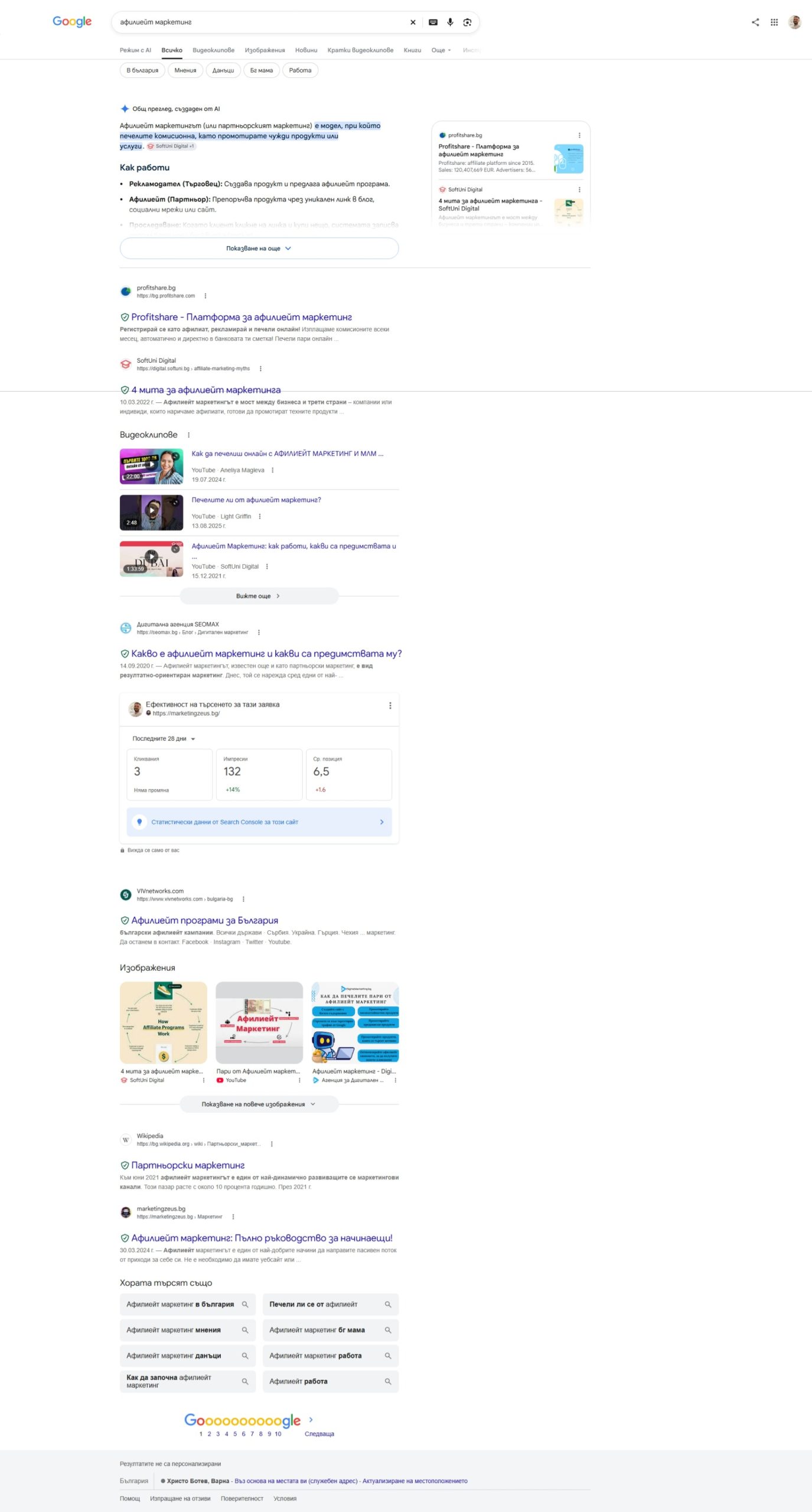Open the Режим с AI tab

tap(135, 50)
